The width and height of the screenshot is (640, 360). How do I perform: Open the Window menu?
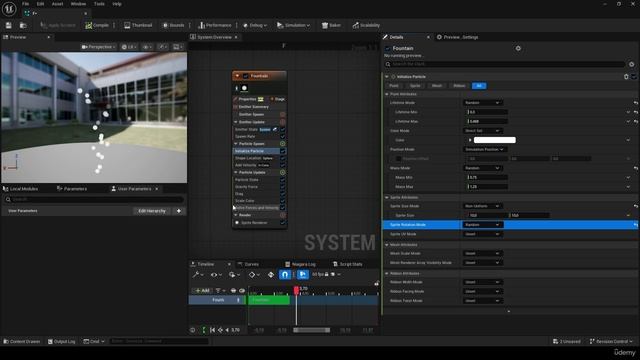[x=78, y=4]
